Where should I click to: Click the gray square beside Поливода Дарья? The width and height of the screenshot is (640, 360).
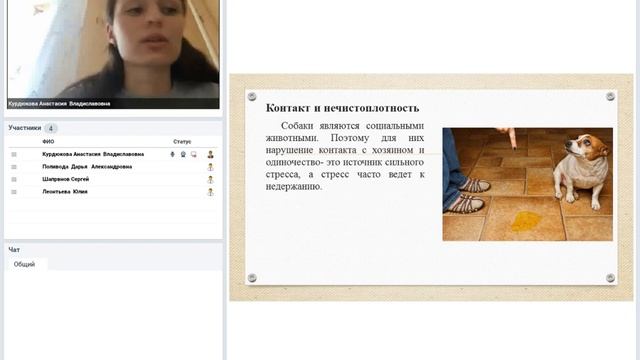tap(14, 167)
